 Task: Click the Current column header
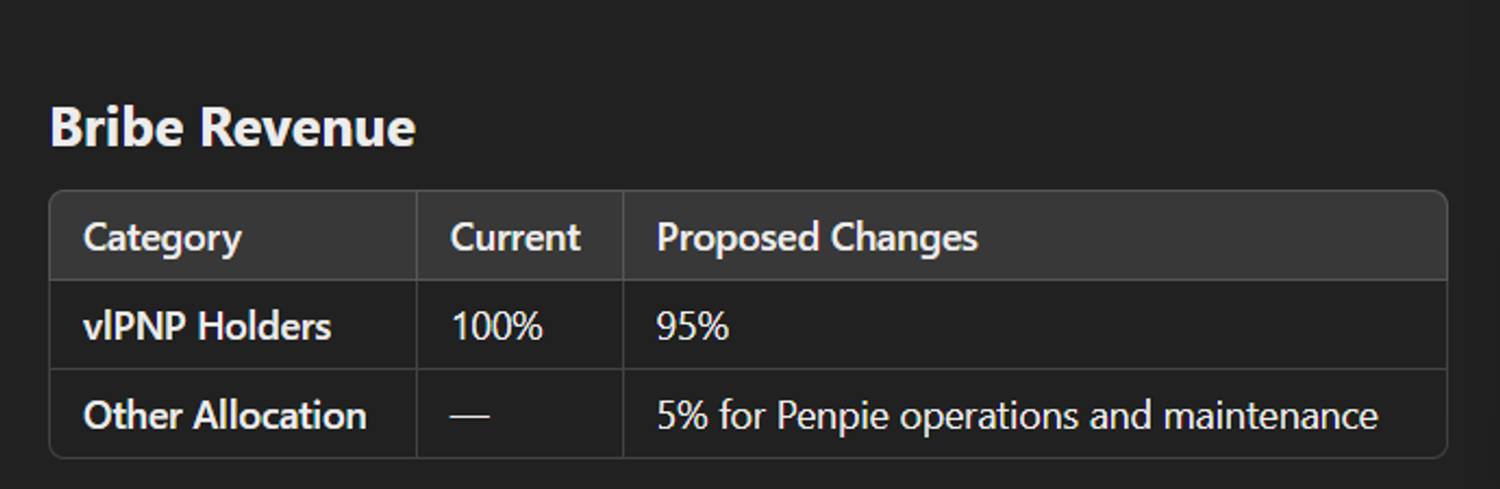pos(515,238)
